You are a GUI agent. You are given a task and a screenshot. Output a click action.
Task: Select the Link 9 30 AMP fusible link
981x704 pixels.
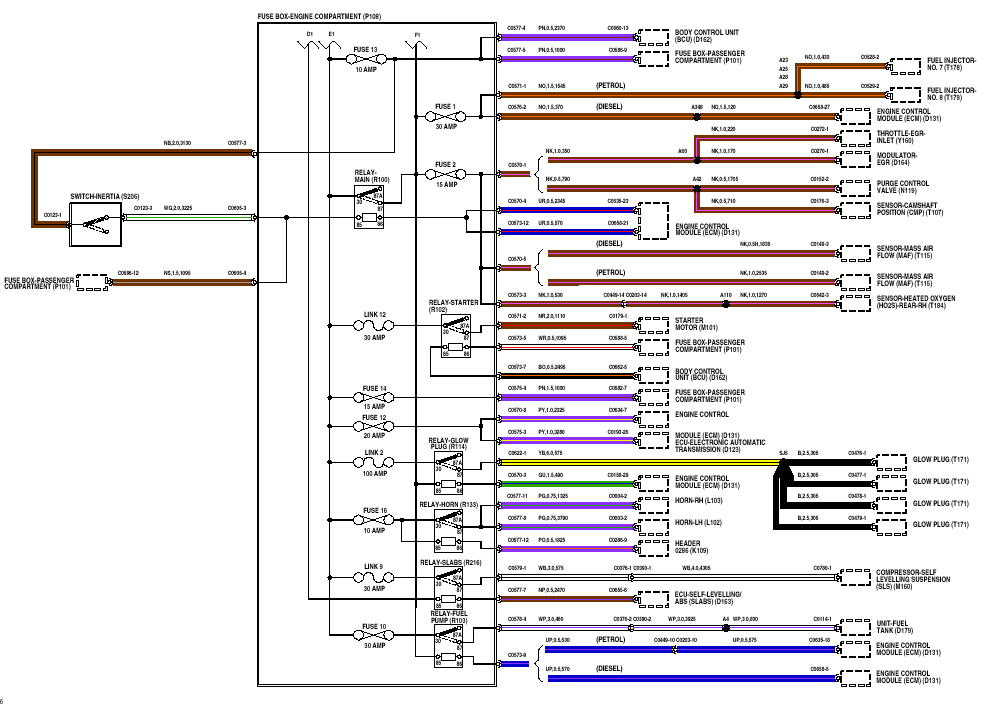click(374, 578)
